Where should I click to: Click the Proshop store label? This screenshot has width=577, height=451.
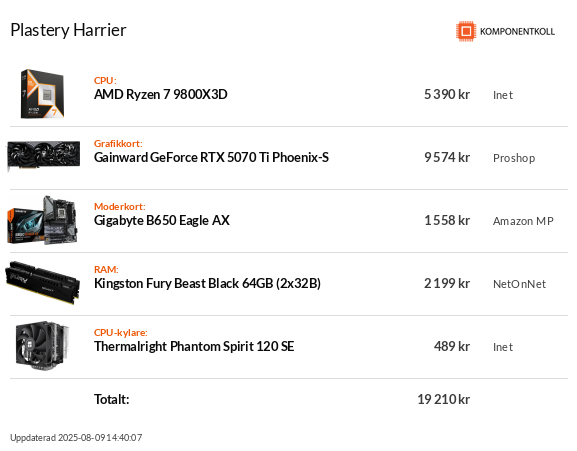click(514, 158)
